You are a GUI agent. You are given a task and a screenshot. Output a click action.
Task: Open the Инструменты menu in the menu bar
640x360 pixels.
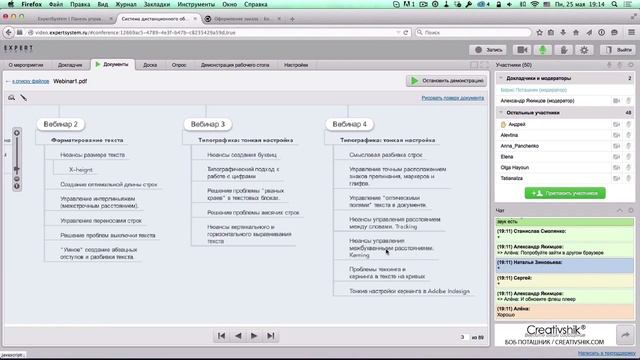pyautogui.click(x=196, y=4)
